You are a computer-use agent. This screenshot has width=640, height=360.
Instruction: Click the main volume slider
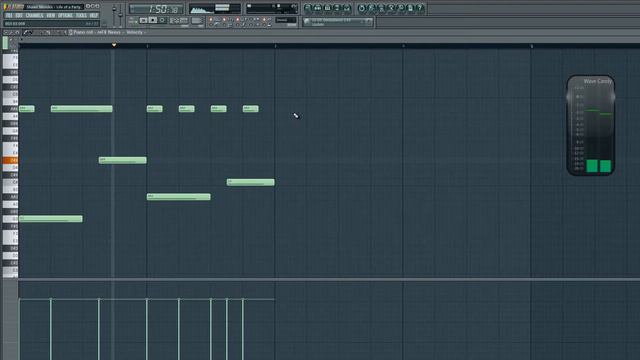pyautogui.click(x=114, y=14)
